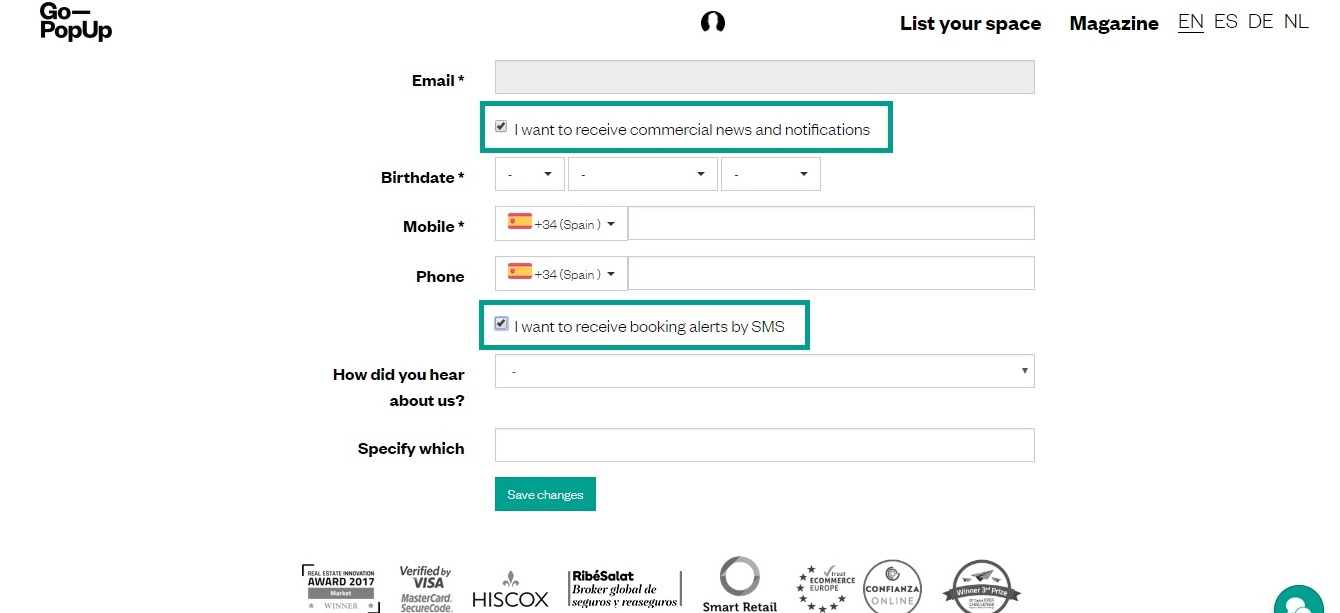Click the Trust Ecommerce Europe badge
The image size is (1340, 613).
[x=827, y=588]
